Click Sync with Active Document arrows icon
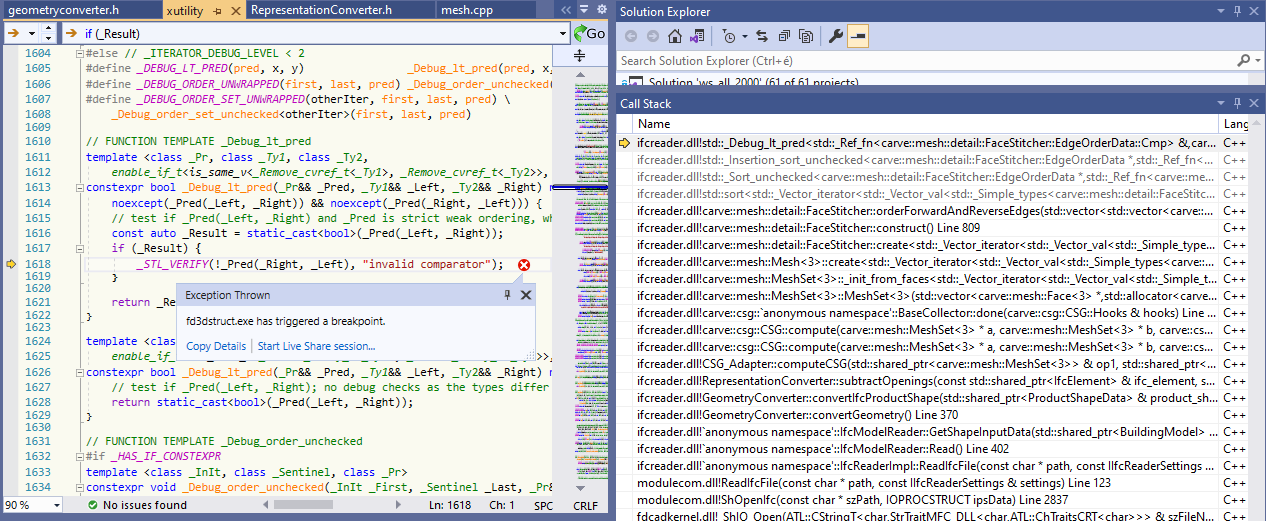Image resolution: width=1266 pixels, height=521 pixels. (x=762, y=36)
